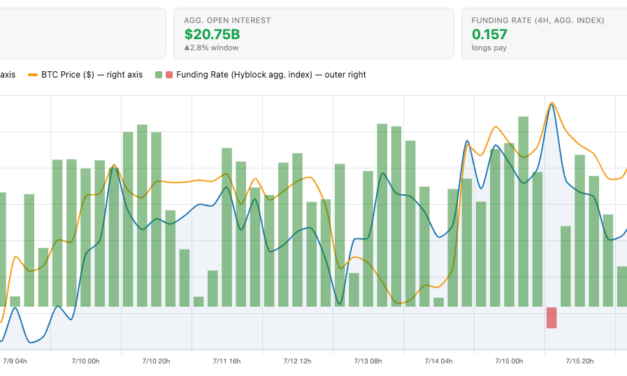Click the red negative funding rate bar
Screen dimensions: 627x376
click(551, 318)
